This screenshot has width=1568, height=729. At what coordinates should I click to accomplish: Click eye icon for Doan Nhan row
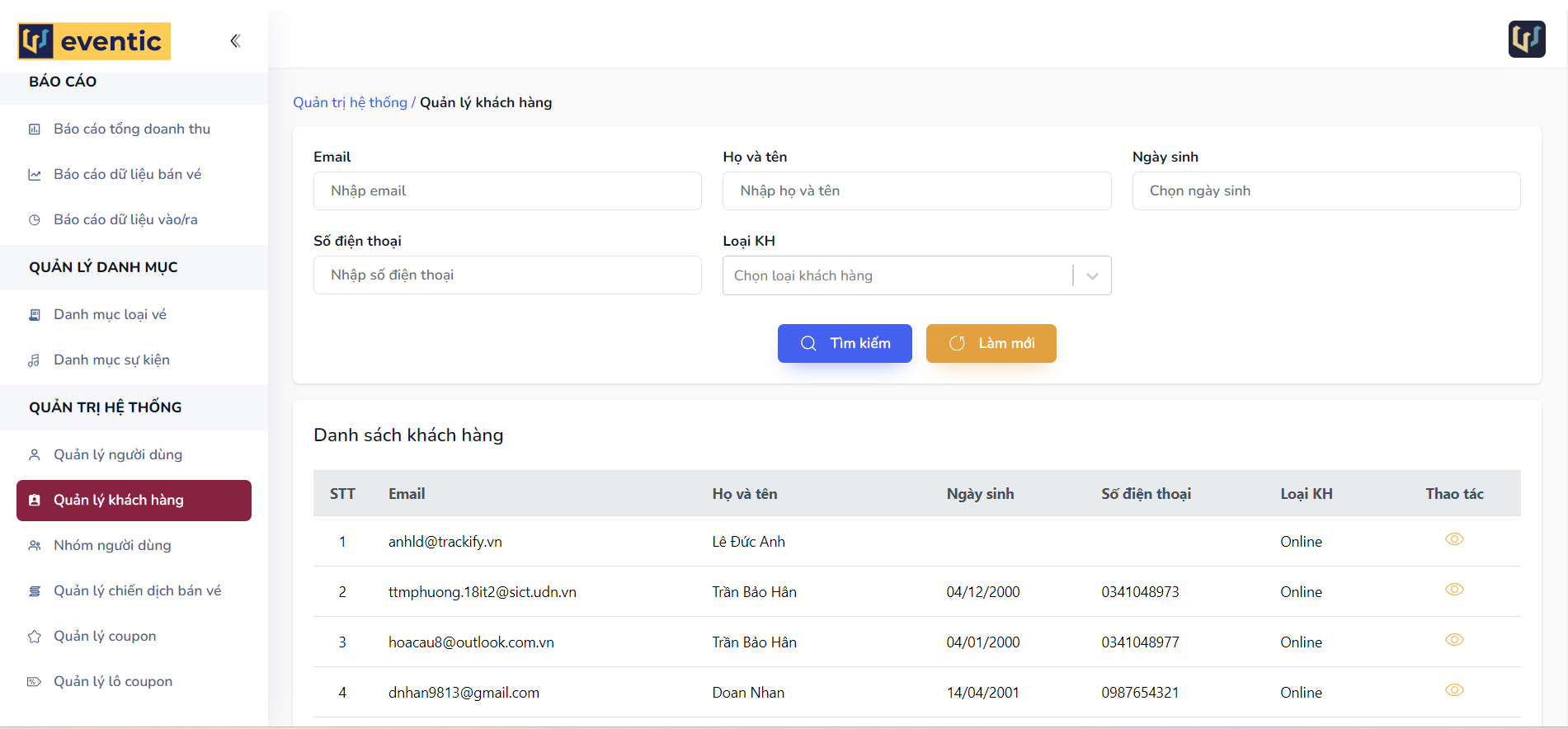(1454, 690)
